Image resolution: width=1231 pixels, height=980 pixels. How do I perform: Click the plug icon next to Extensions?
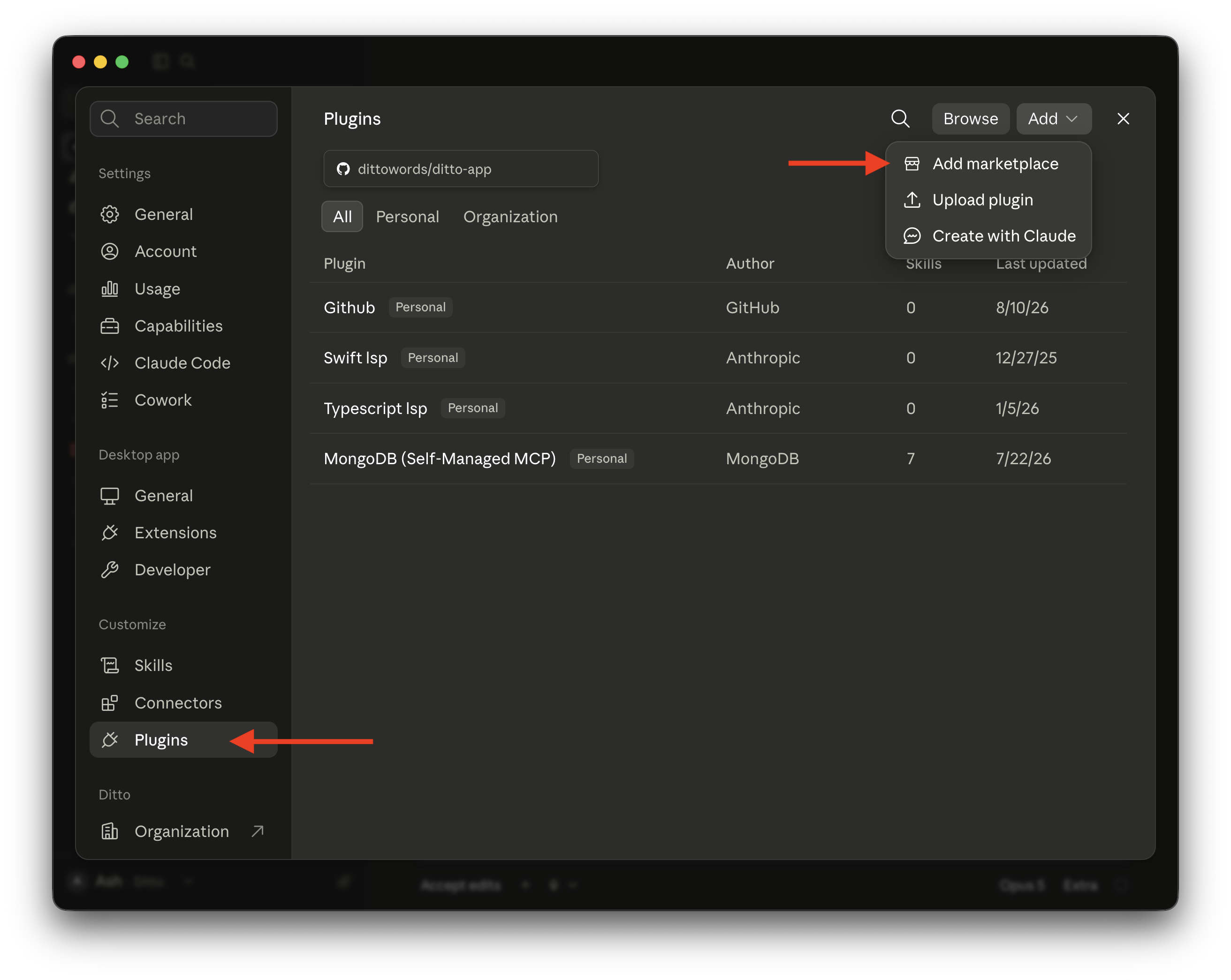[x=109, y=533]
